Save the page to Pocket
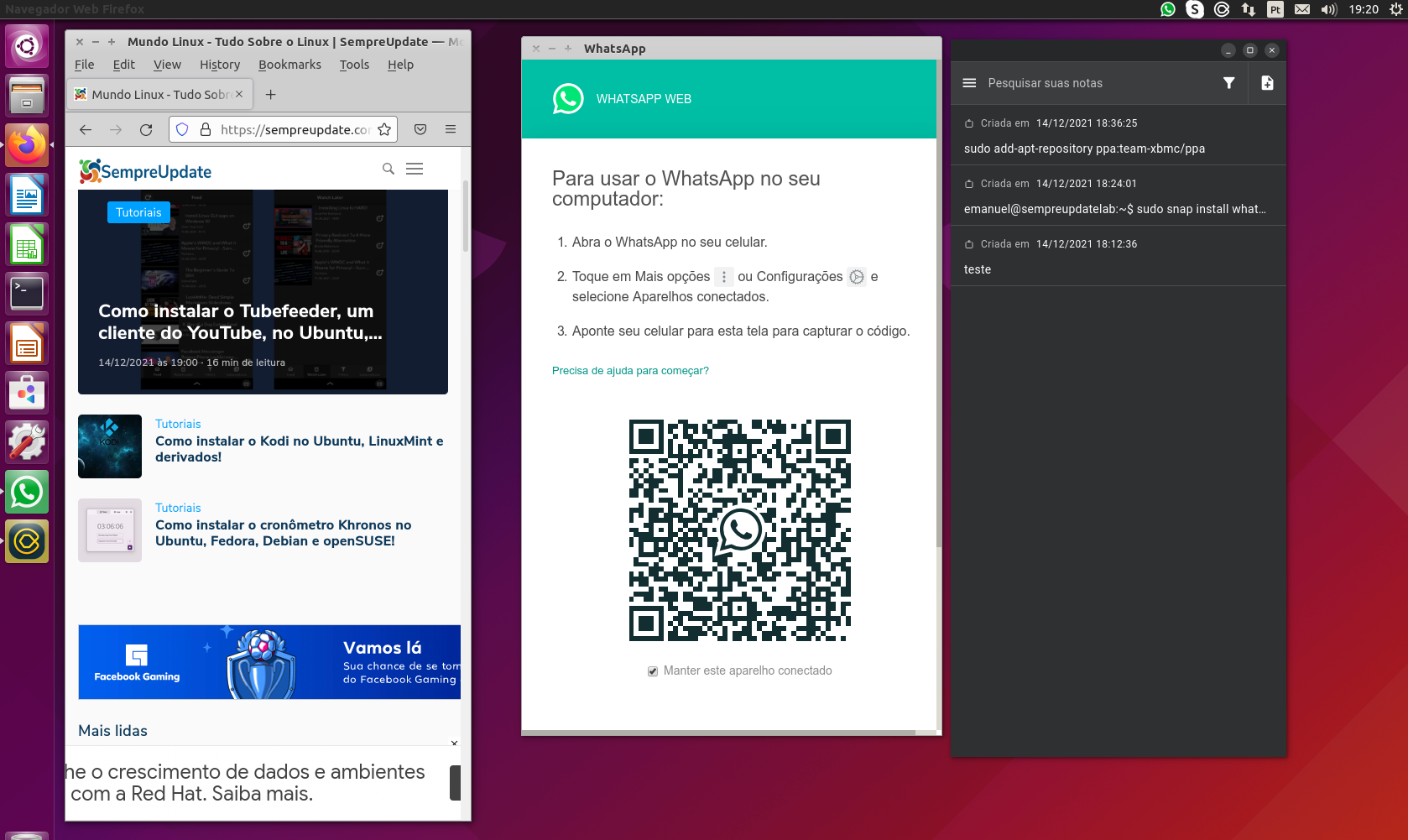This screenshot has height=840, width=1408. (x=420, y=129)
